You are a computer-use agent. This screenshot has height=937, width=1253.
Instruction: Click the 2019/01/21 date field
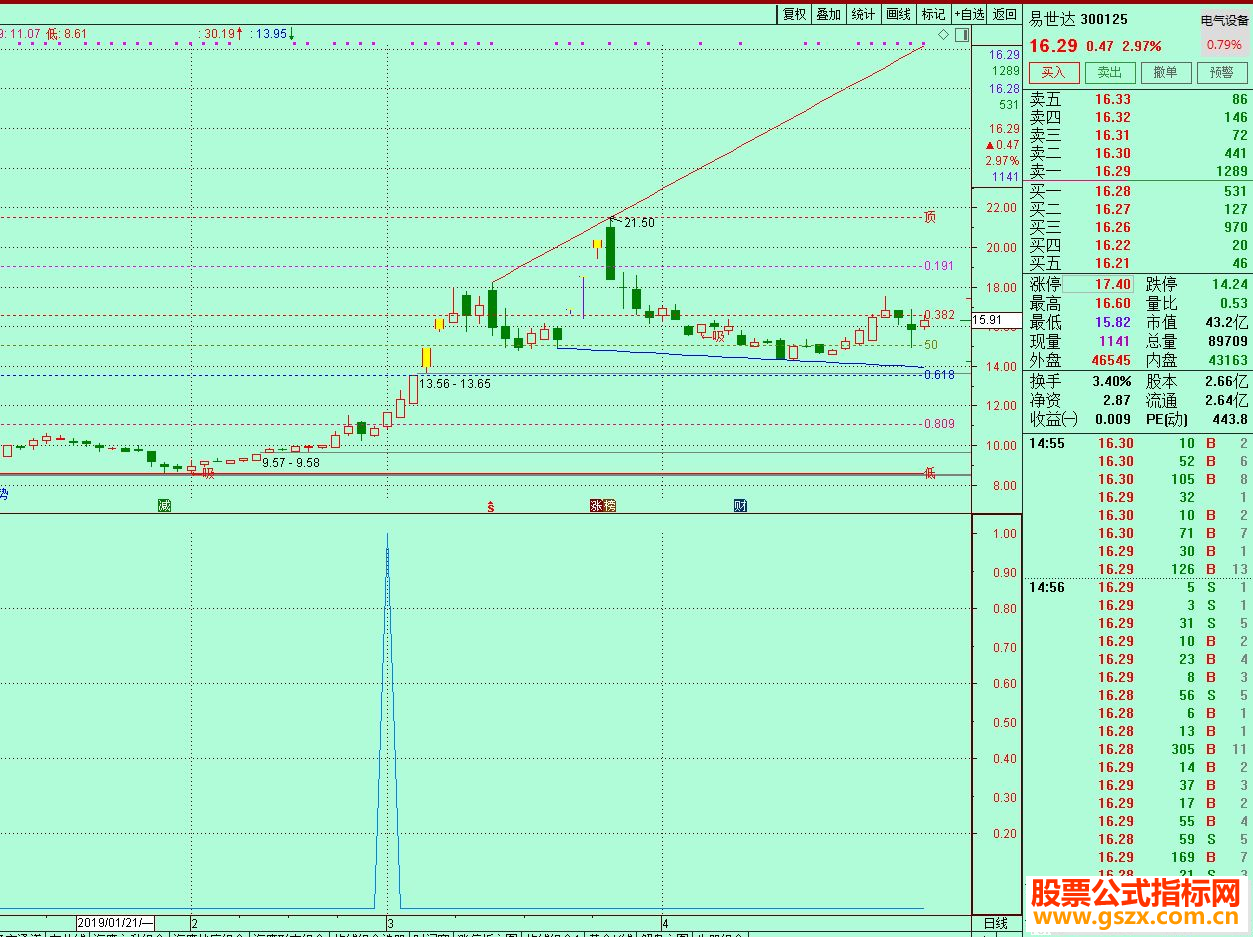(116, 922)
